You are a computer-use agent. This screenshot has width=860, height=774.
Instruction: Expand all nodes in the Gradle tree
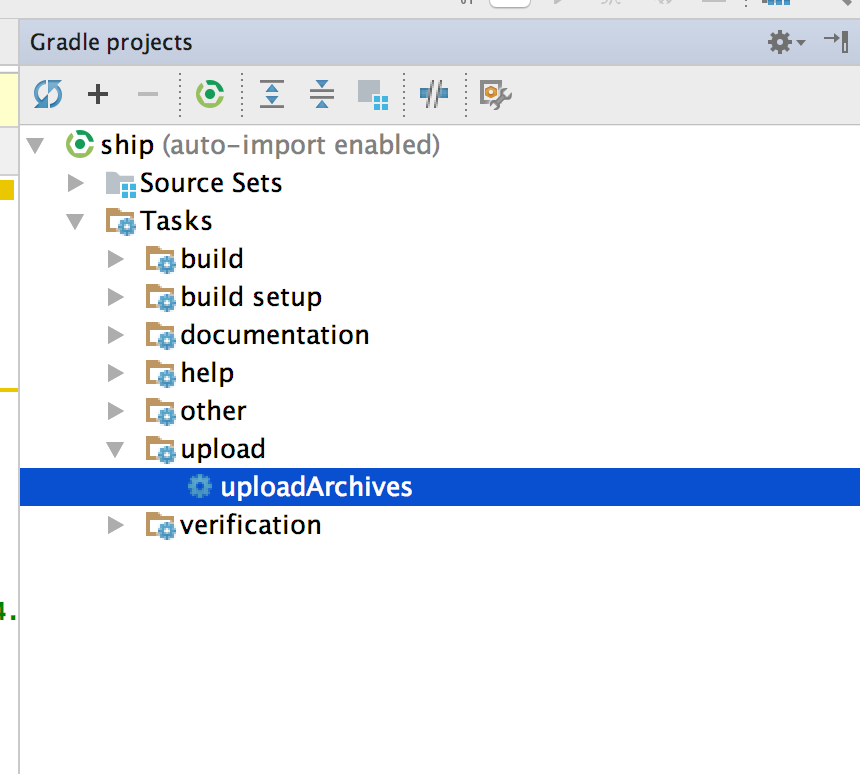pyautogui.click(x=272, y=95)
